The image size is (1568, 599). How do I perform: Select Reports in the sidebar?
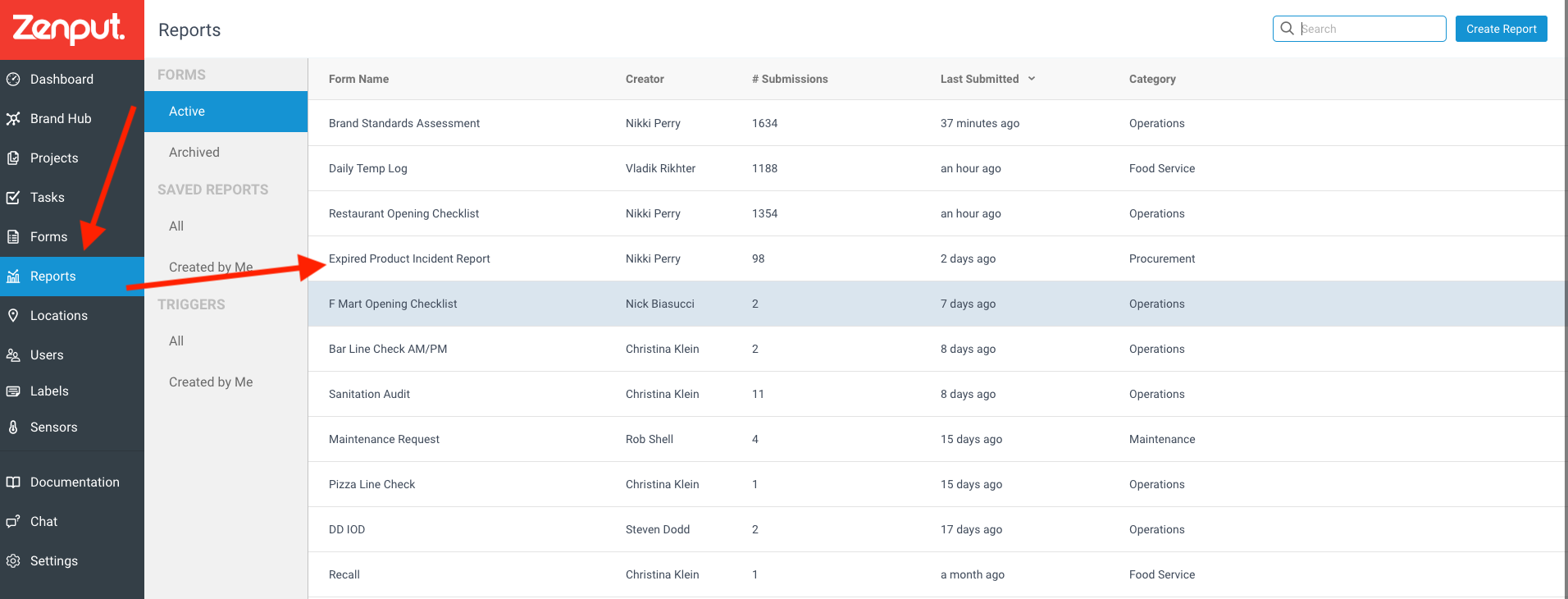click(72, 277)
